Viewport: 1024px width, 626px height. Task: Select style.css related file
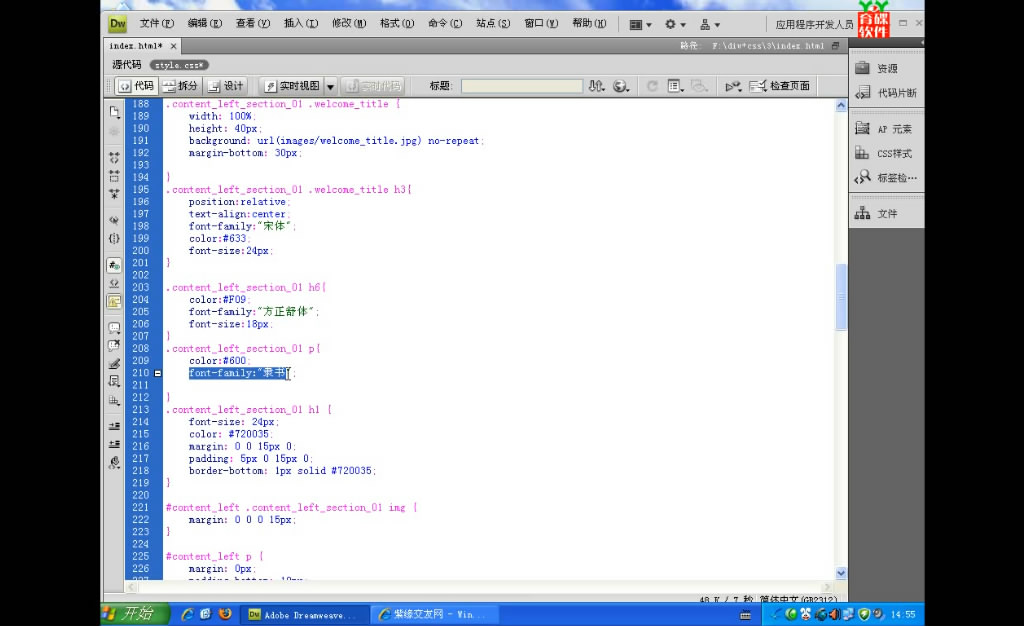(179, 65)
